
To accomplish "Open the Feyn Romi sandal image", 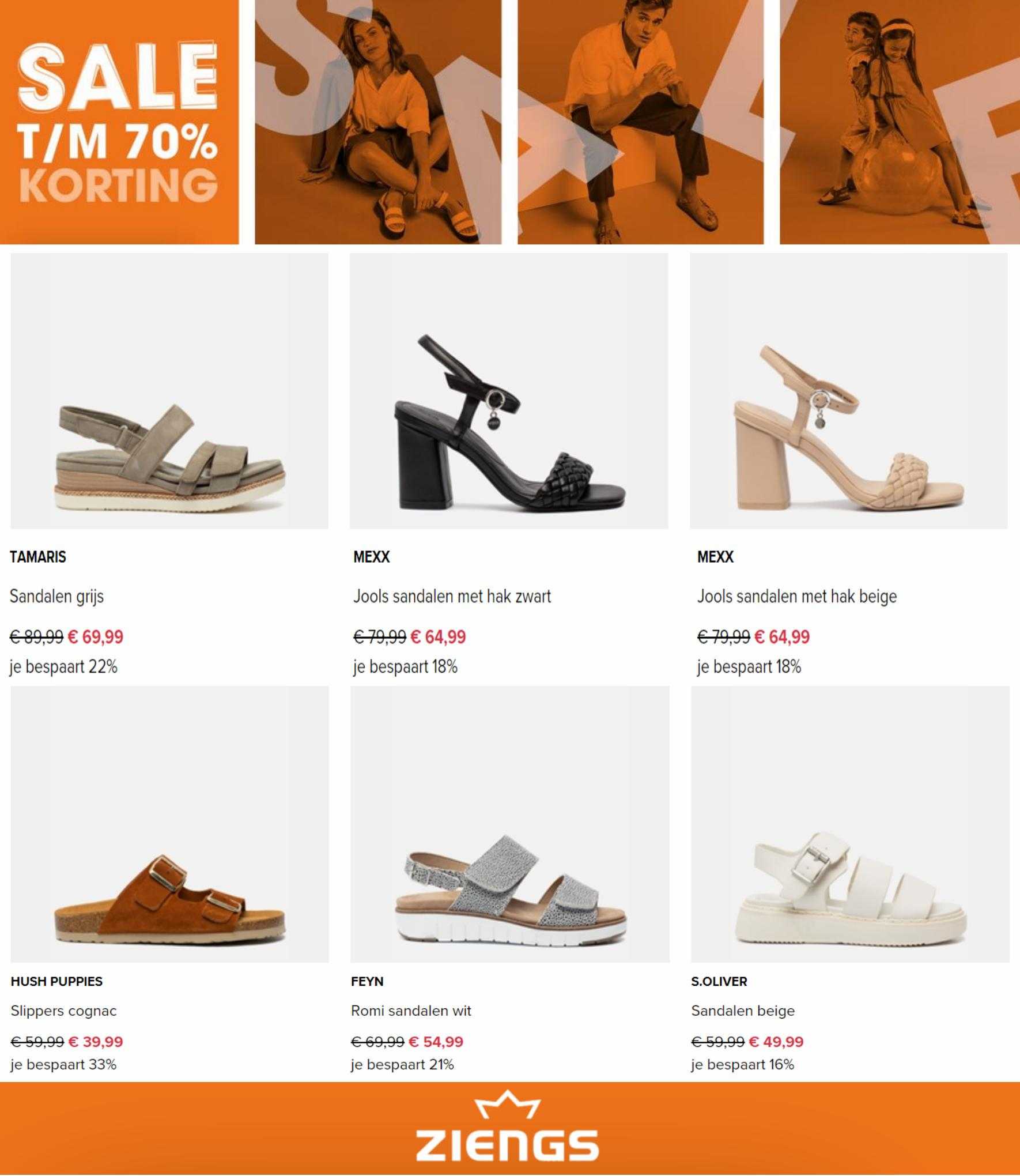I will pos(510,824).
